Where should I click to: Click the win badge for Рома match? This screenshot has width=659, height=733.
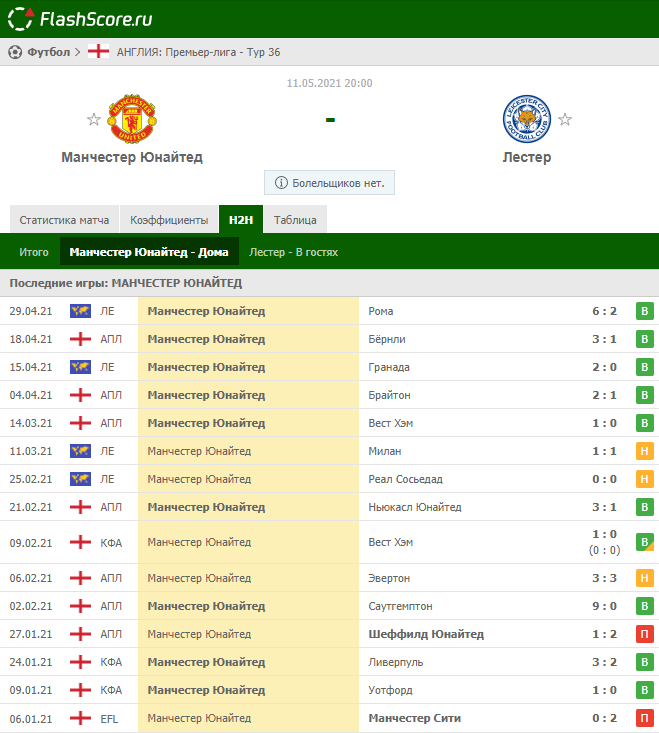click(x=645, y=311)
